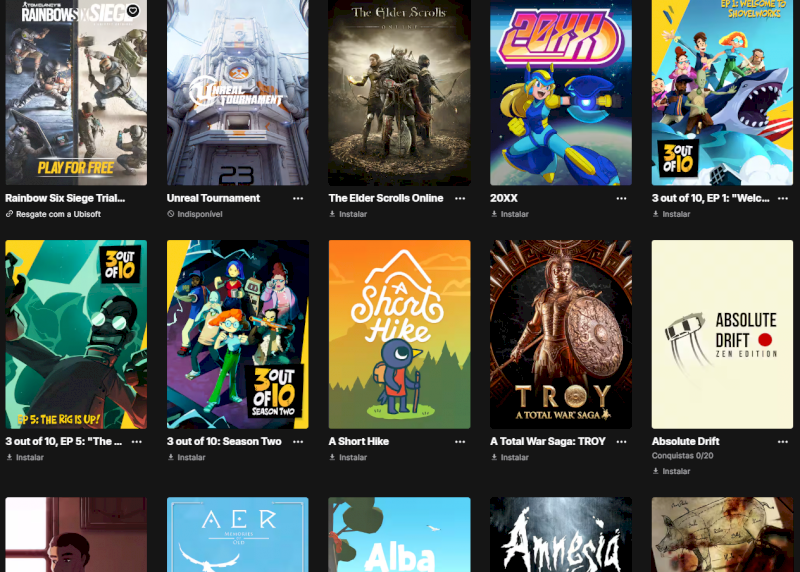Open 3 out of 10 Season Two cover

238,334
